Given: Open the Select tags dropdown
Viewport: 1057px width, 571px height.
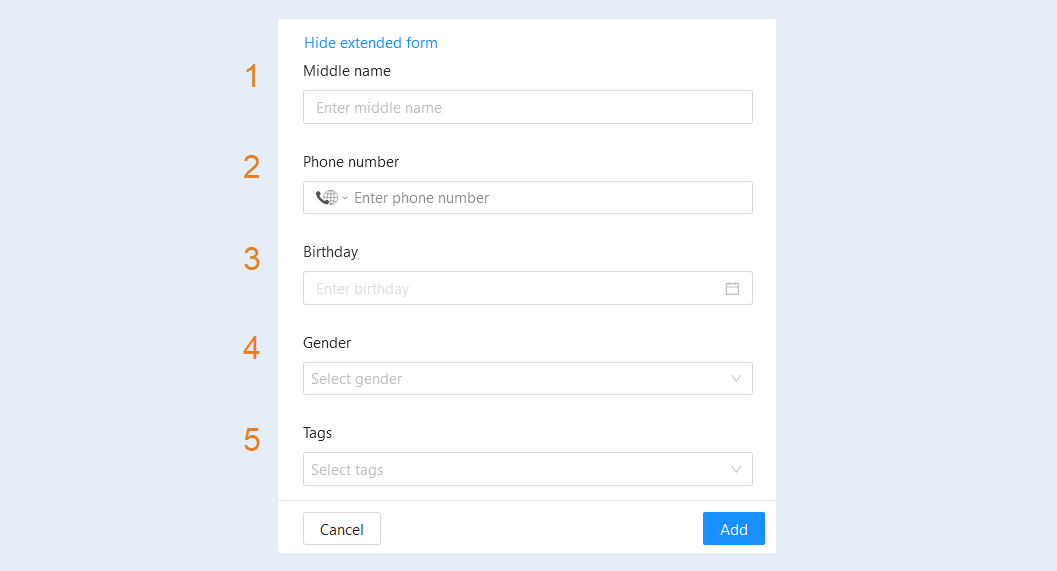Looking at the screenshot, I should point(528,469).
